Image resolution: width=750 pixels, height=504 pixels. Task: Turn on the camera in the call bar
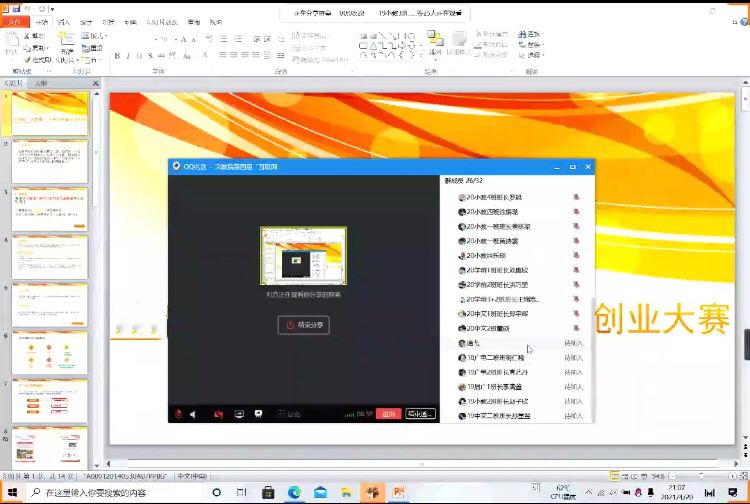[x=219, y=413]
